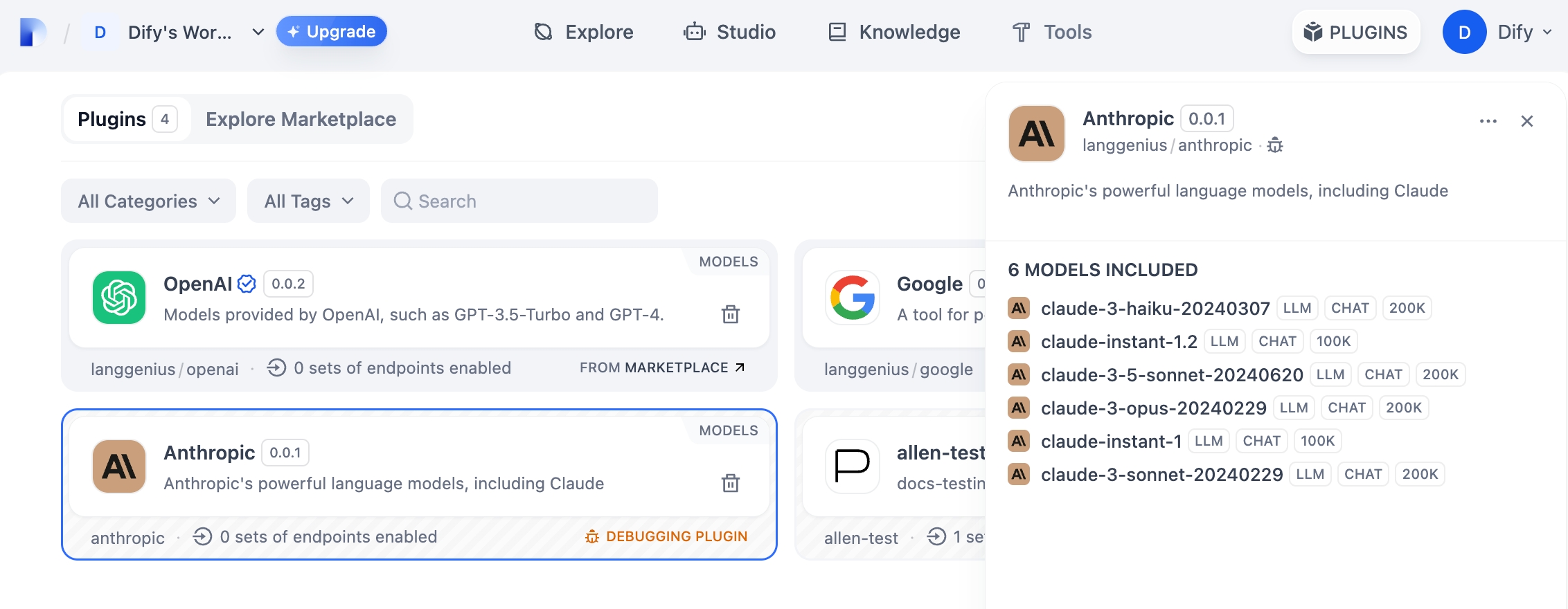Open the All Tags filter dropdown

308,201
